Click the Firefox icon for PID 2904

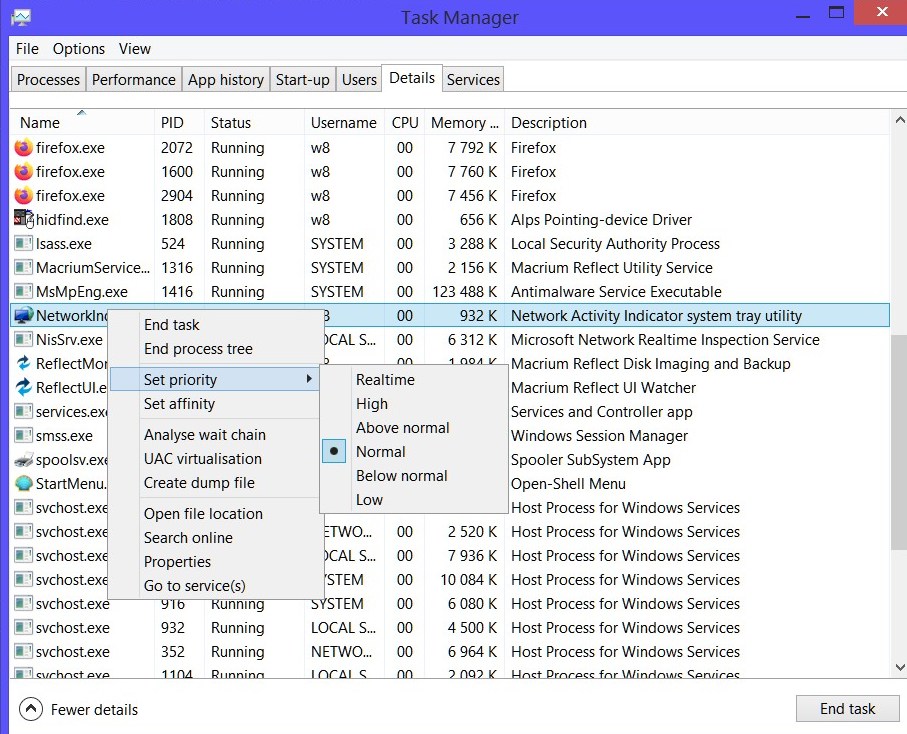(23, 196)
